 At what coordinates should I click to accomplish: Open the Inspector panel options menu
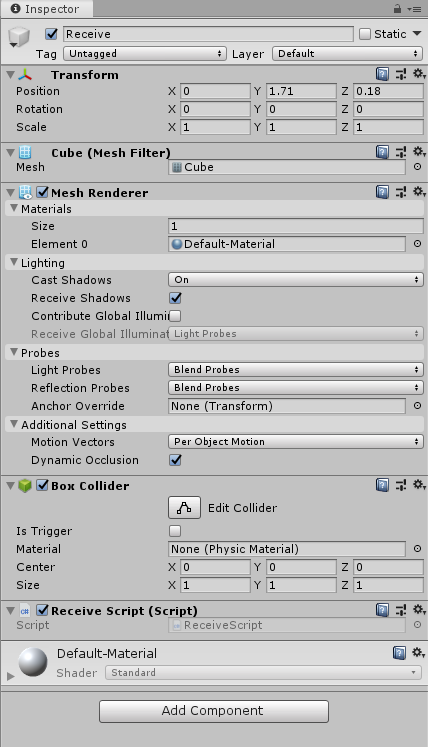point(414,9)
